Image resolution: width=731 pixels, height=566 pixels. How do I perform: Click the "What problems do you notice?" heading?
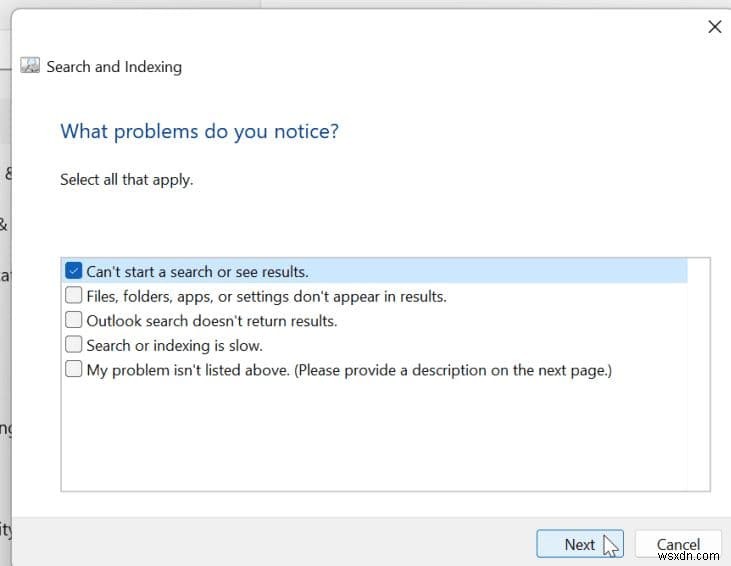tap(200, 131)
